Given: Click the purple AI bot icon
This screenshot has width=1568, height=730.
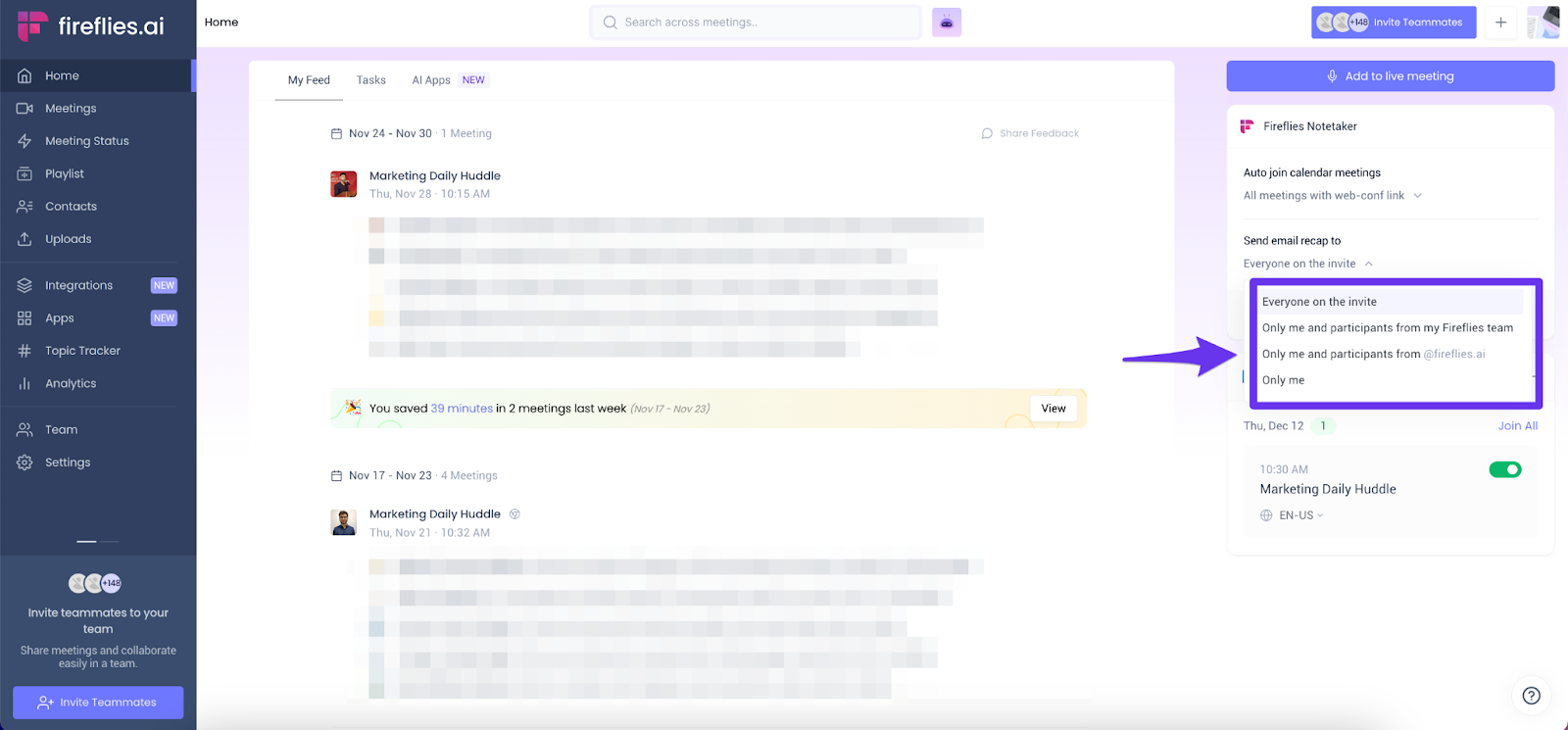Looking at the screenshot, I should [x=947, y=23].
